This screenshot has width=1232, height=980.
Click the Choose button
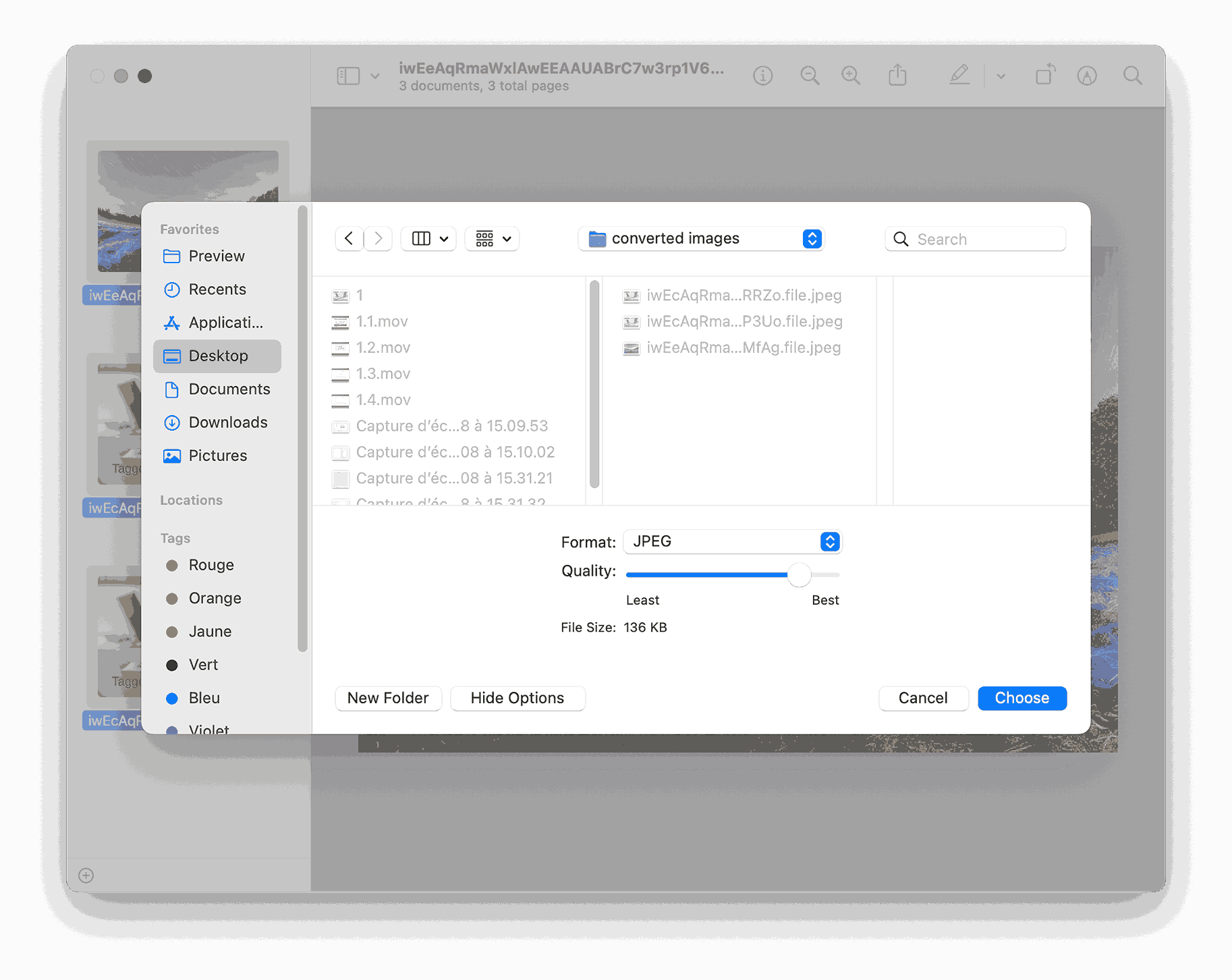tap(1022, 698)
